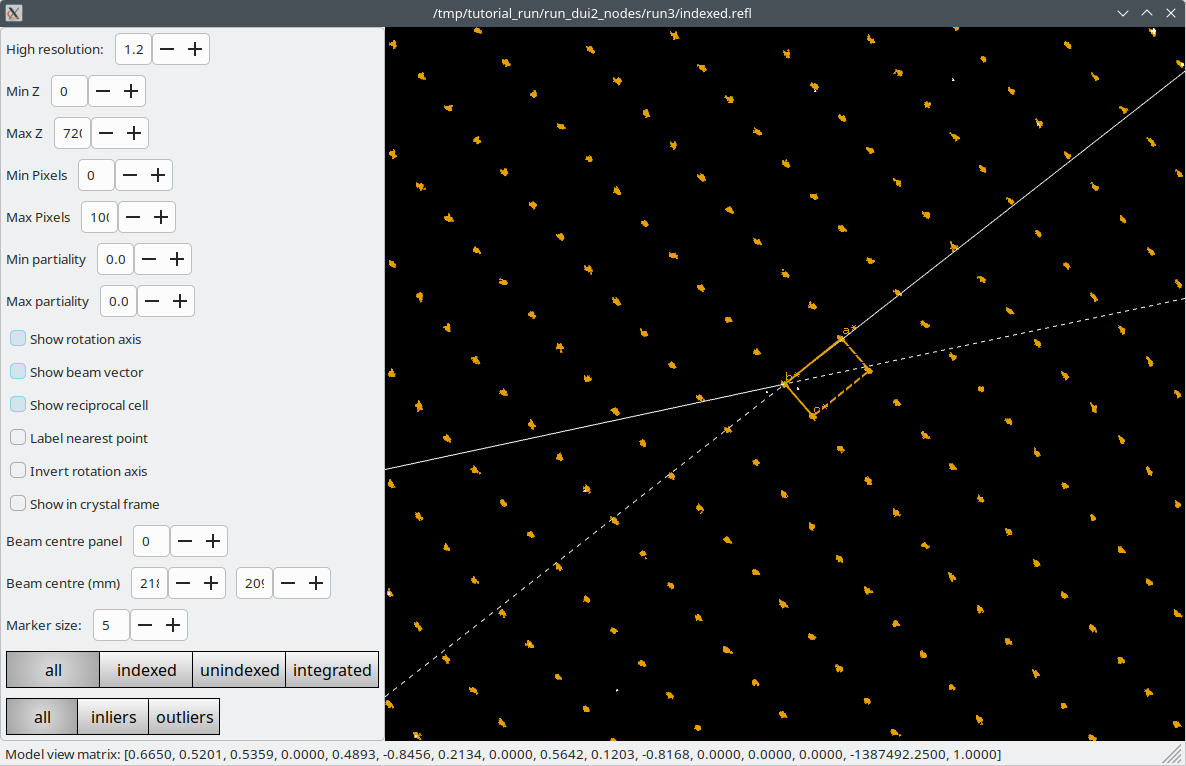The height and width of the screenshot is (766, 1186).
Task: Increase first Beam centre mm value
Action: pyautogui.click(x=211, y=583)
